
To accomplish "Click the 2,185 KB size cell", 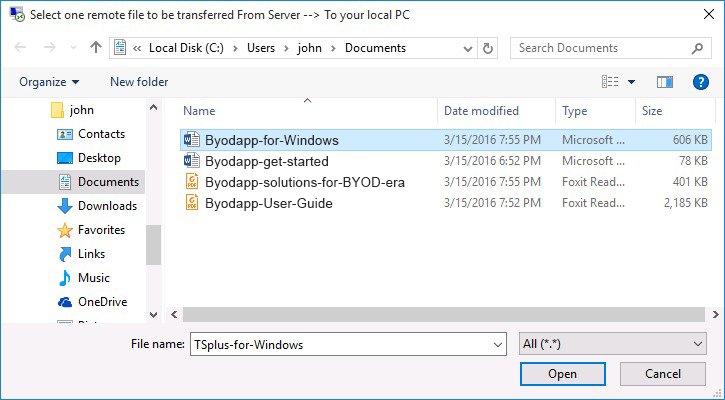I will [x=686, y=203].
